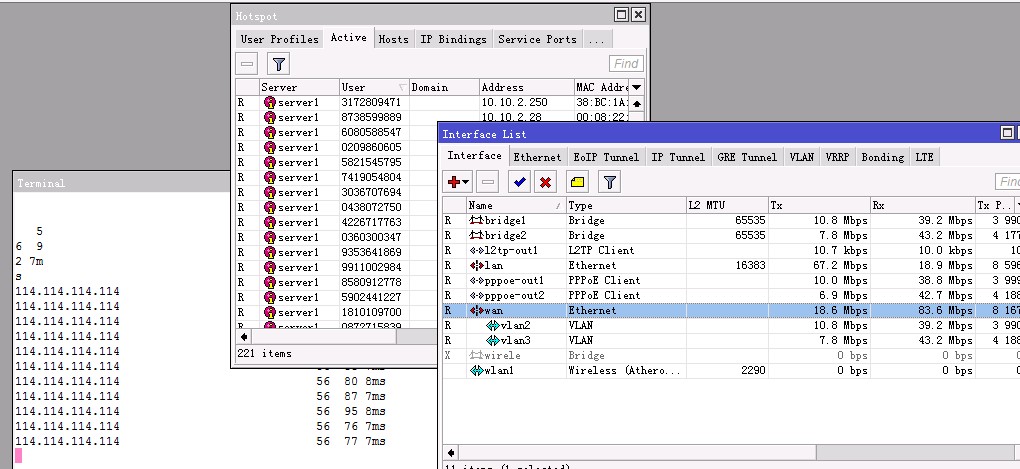Open column chooser dropdown in Hotspot table
The height and width of the screenshot is (469, 1020).
tap(637, 87)
